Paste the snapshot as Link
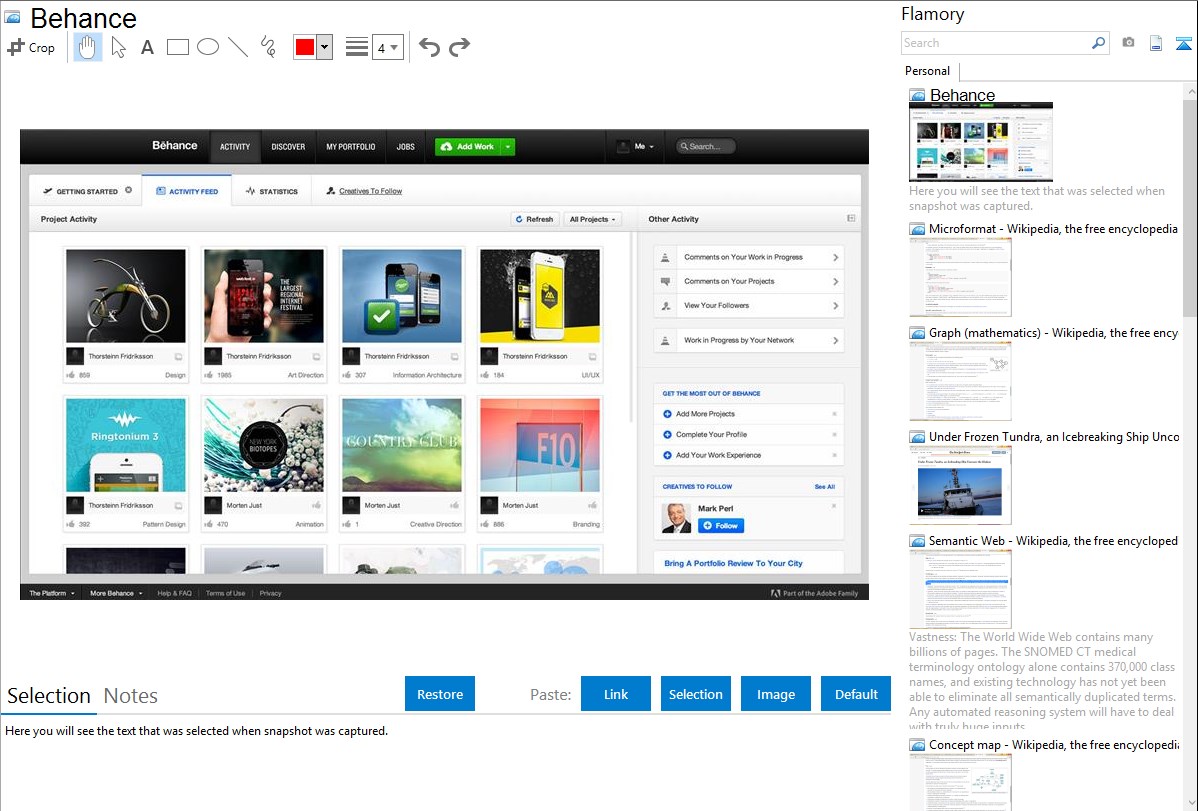 tap(616, 694)
